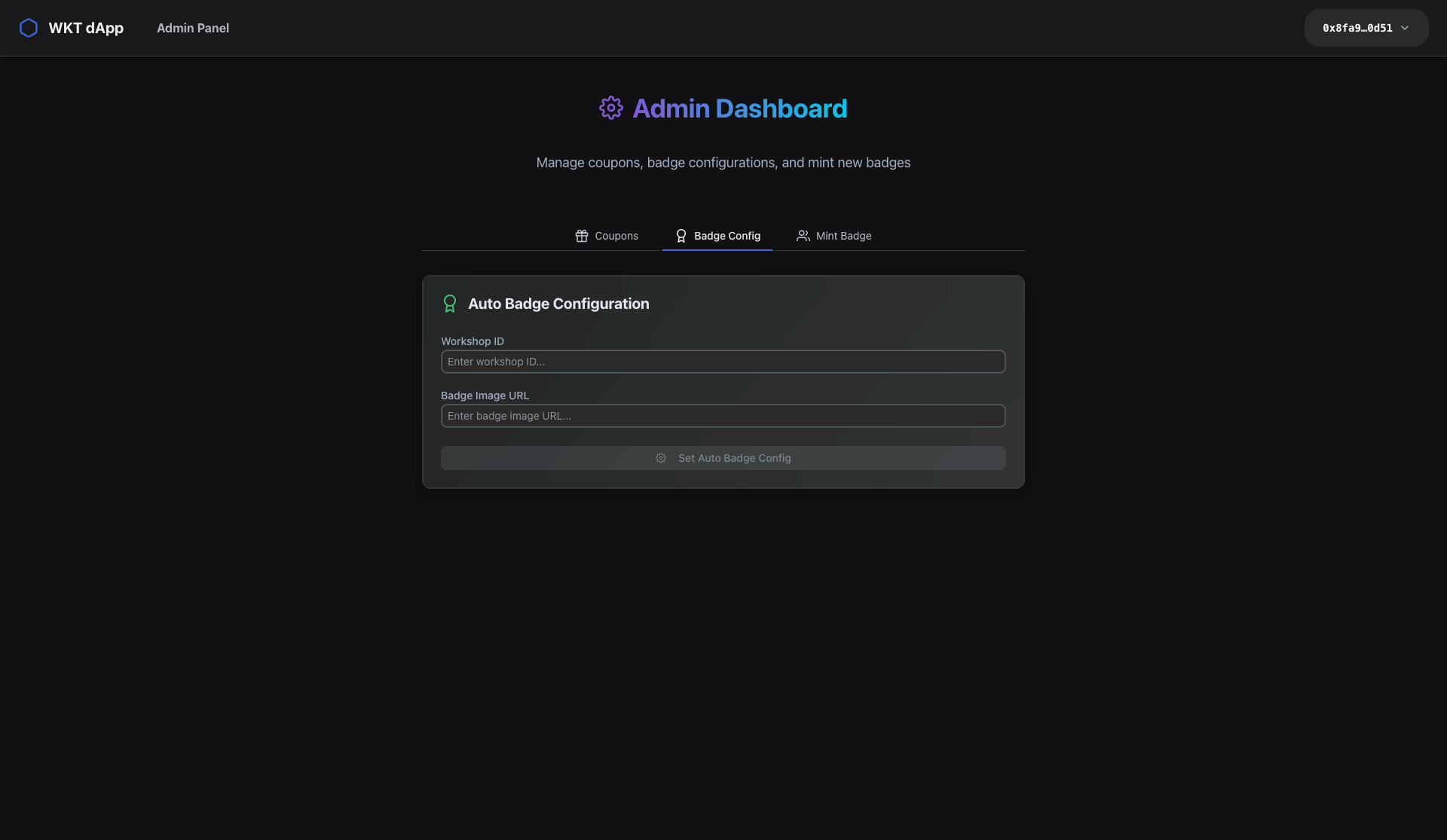This screenshot has height=840, width=1447.
Task: Switch to the Mint Badge tab
Action: [843, 236]
